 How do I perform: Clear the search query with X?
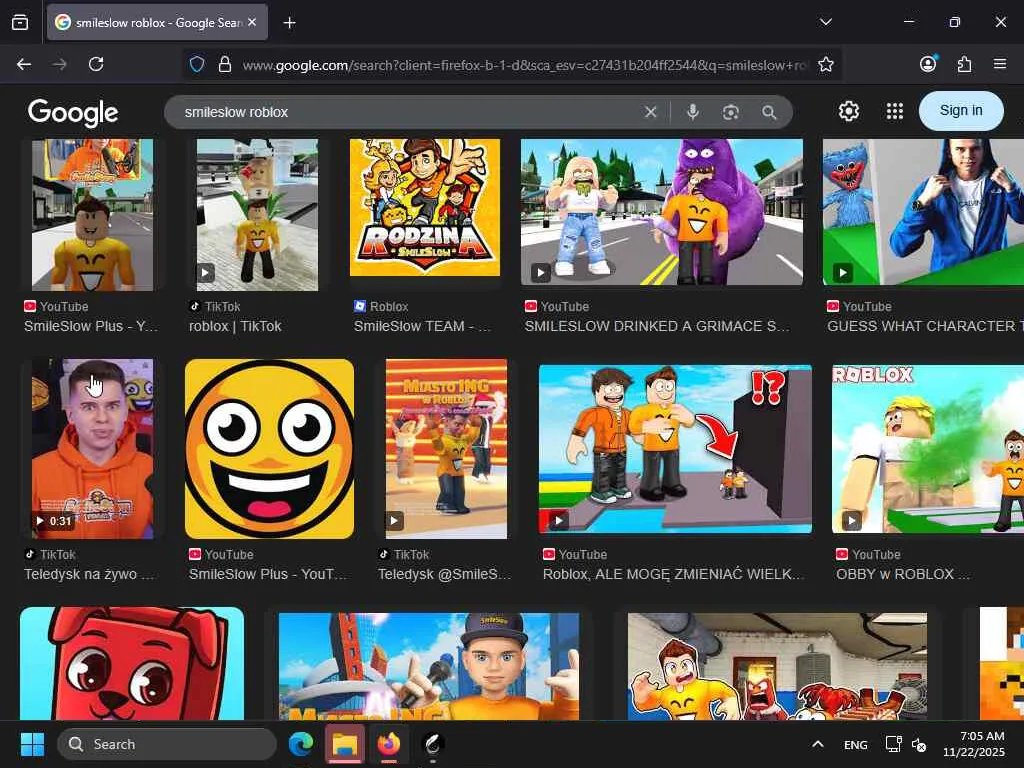tap(650, 112)
